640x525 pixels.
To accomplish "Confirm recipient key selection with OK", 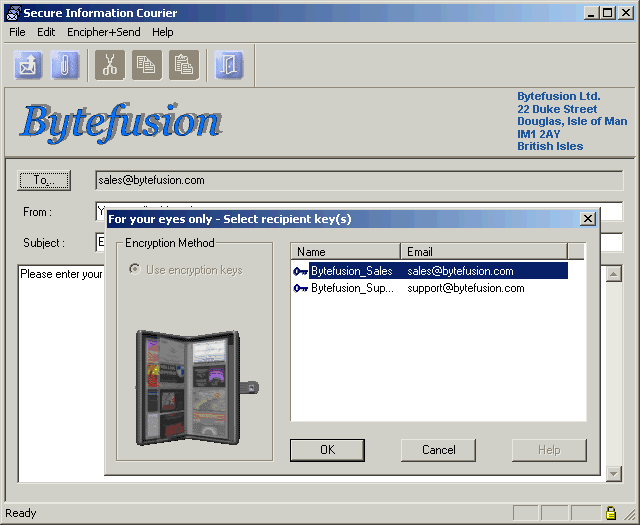I will (327, 450).
